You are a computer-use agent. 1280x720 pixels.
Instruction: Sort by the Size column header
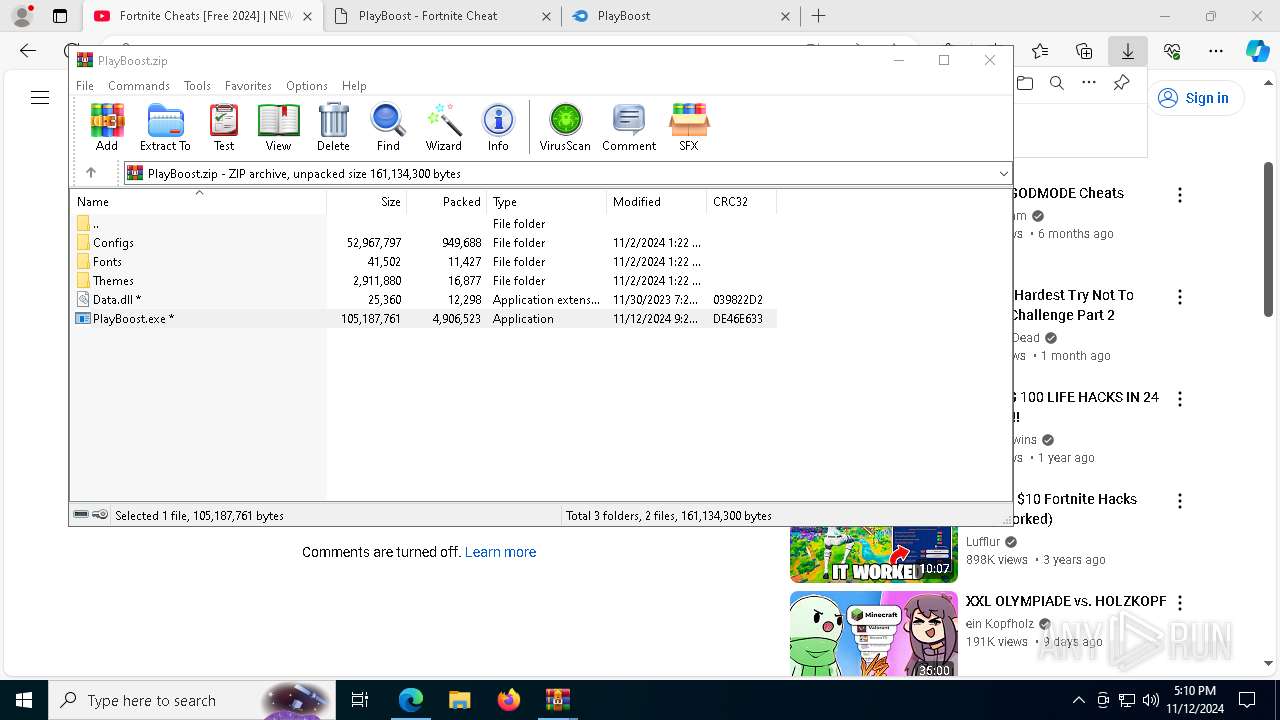point(367,201)
